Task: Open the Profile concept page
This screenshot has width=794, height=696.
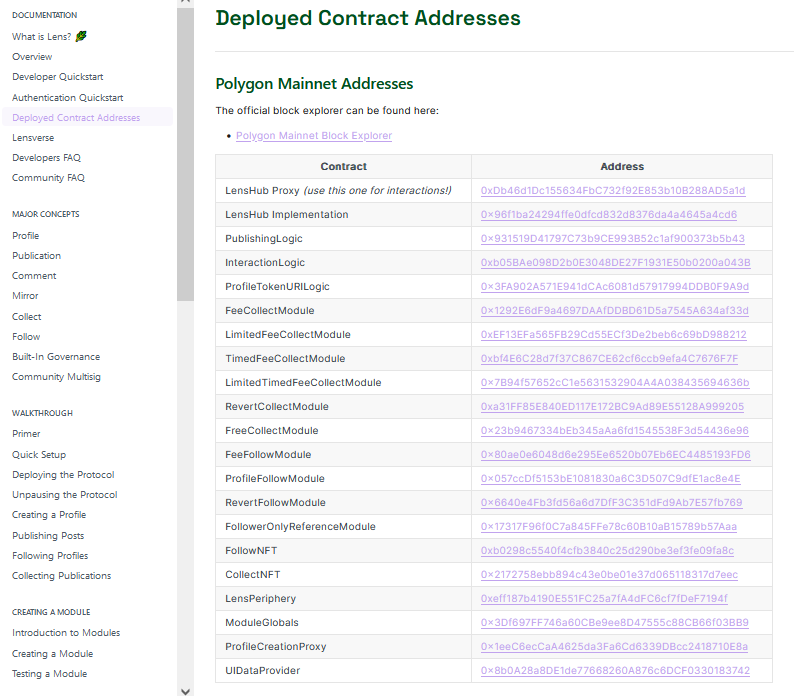Action: [x=26, y=236]
